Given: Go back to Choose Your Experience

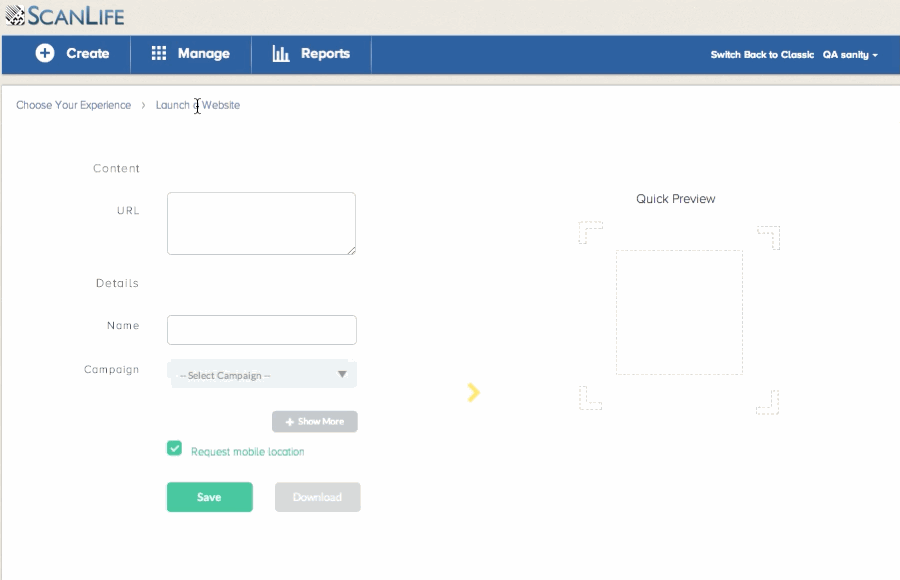Looking at the screenshot, I should [x=72, y=104].
